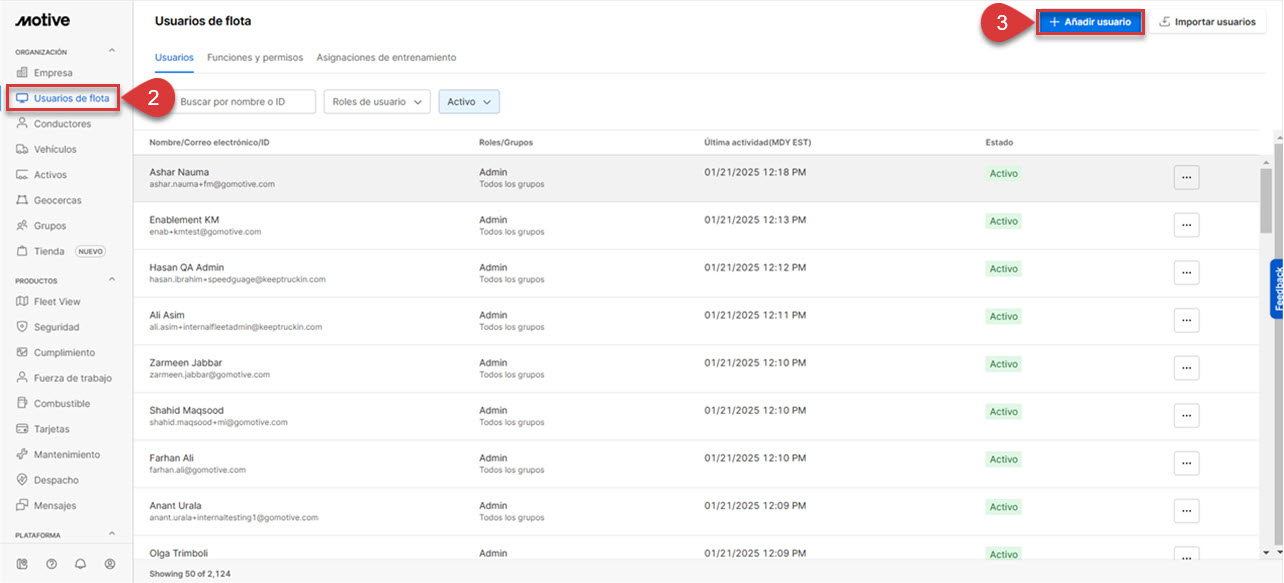Collapse the Organización sidebar section
1284x583 pixels.
pyautogui.click(x=112, y=51)
